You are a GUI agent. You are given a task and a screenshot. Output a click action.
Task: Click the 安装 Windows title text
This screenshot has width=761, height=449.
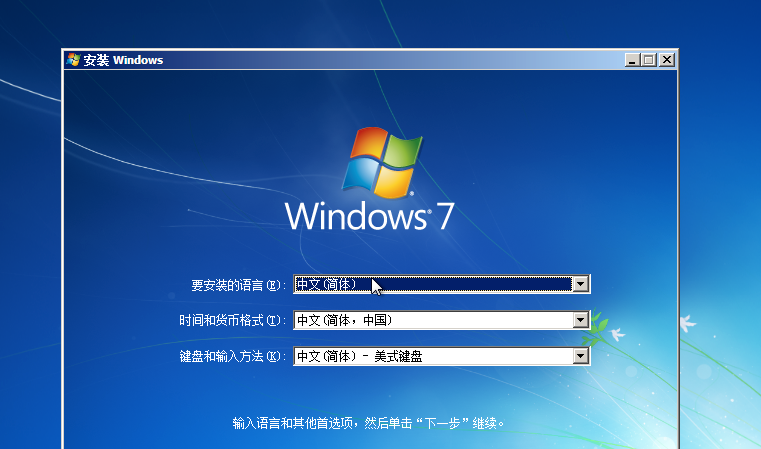coord(123,60)
